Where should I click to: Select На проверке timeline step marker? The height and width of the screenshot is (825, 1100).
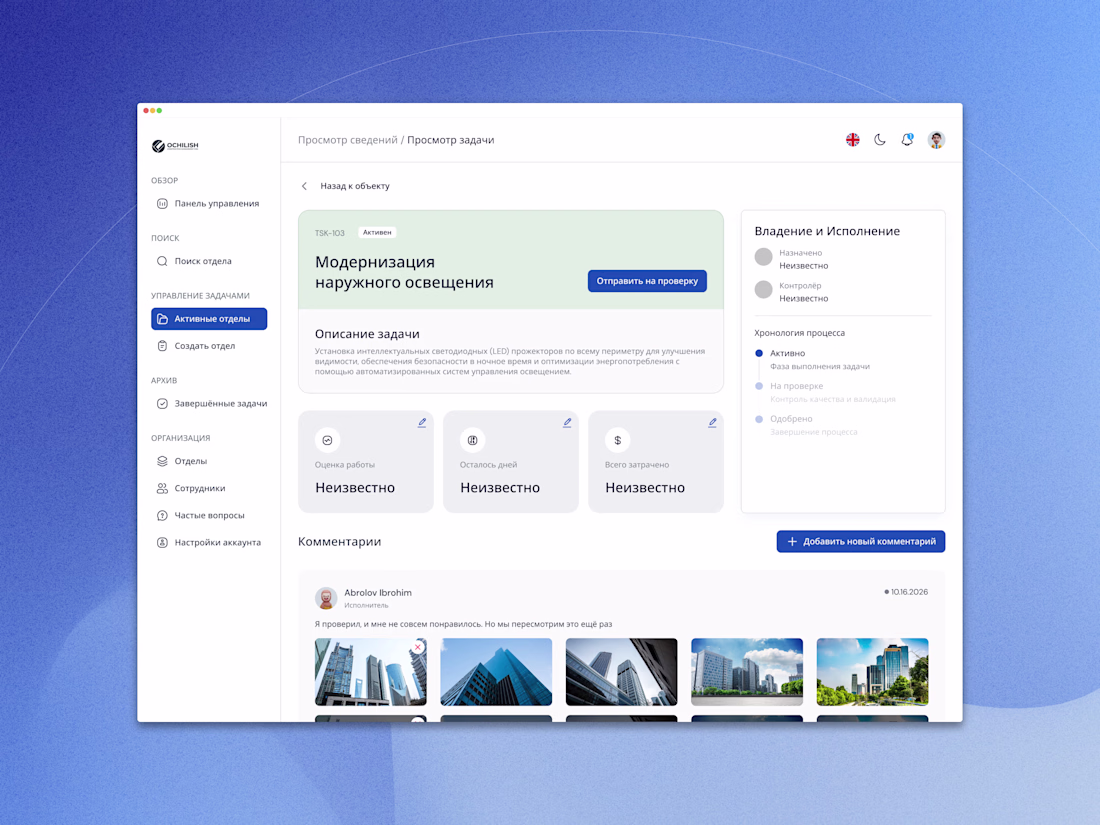coord(758,386)
